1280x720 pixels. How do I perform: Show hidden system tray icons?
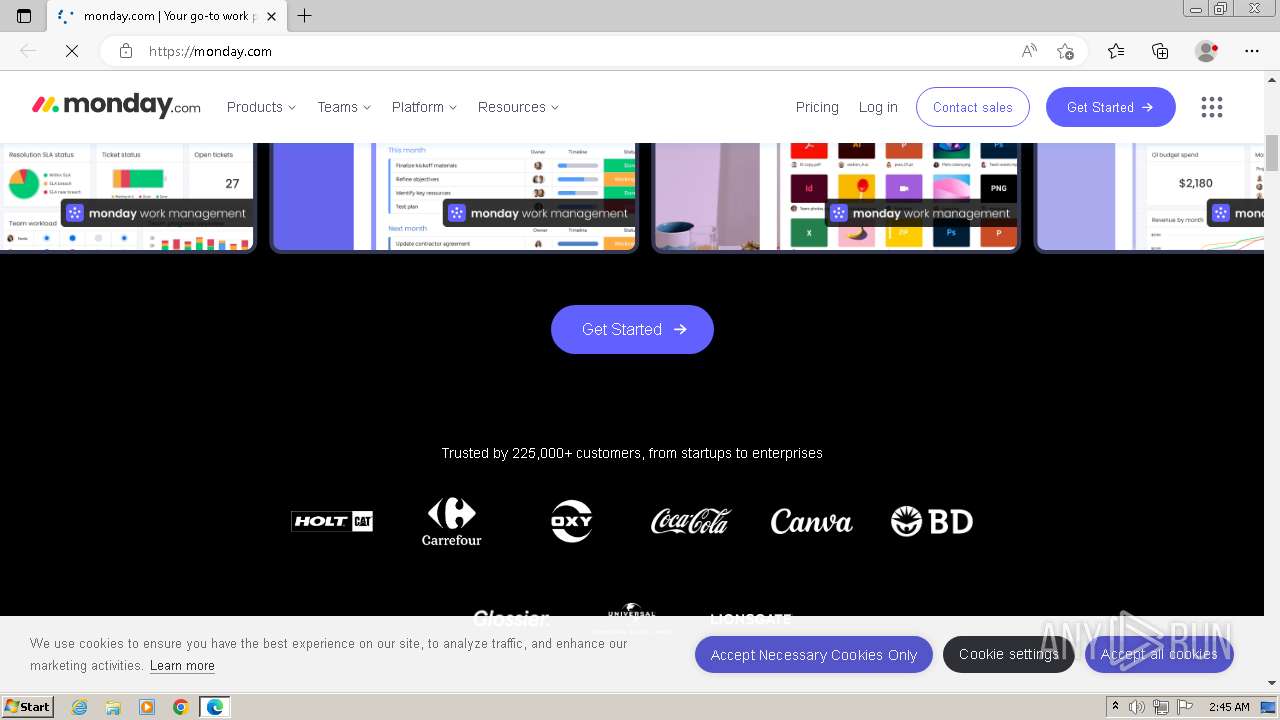click(1115, 707)
